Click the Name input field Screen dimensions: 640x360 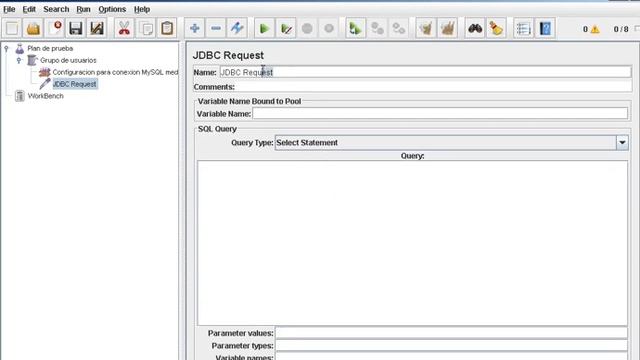coord(425,72)
